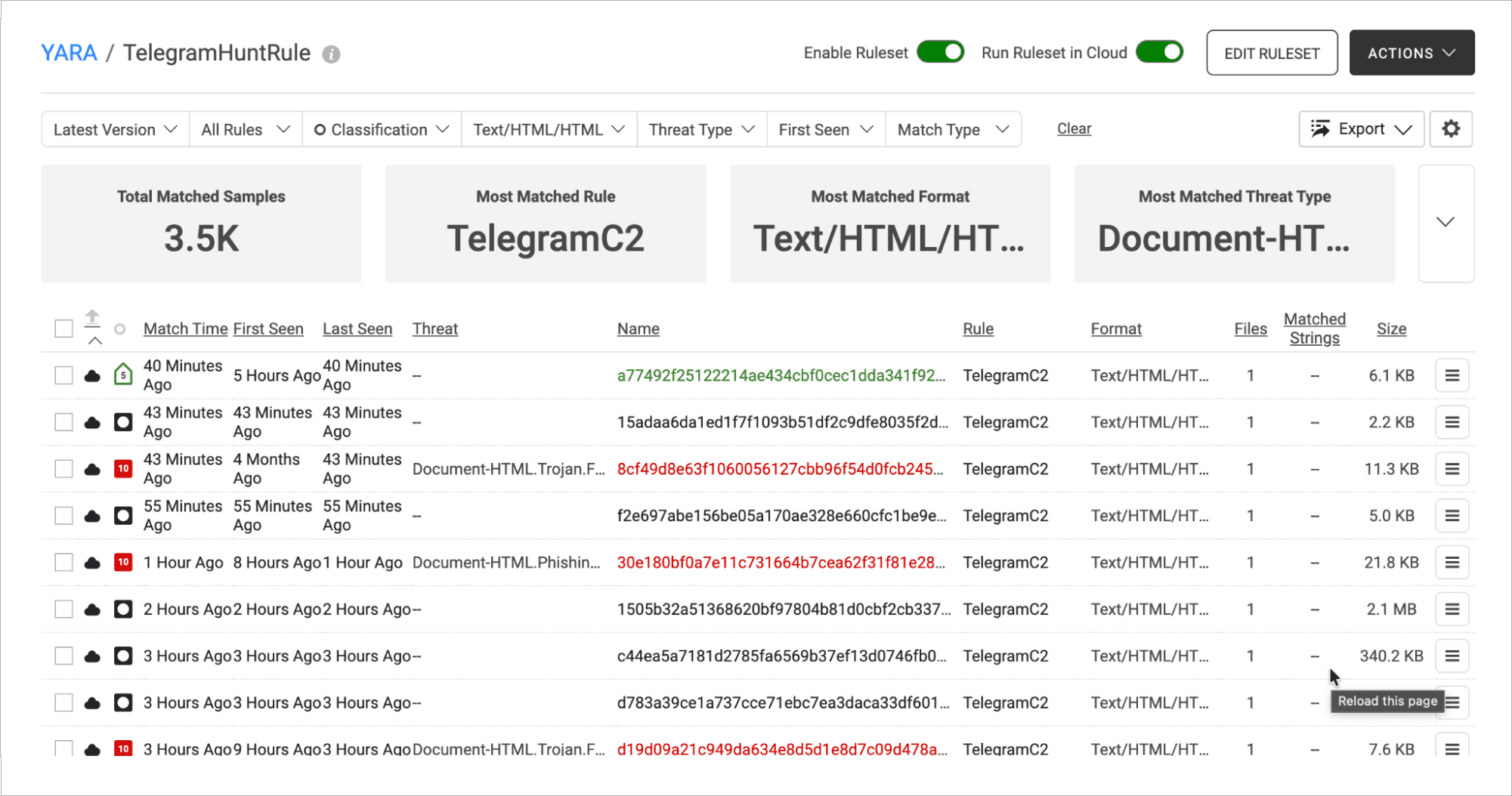This screenshot has width=1512, height=796.
Task: Open the Classification dropdown filter
Action: pyautogui.click(x=382, y=130)
